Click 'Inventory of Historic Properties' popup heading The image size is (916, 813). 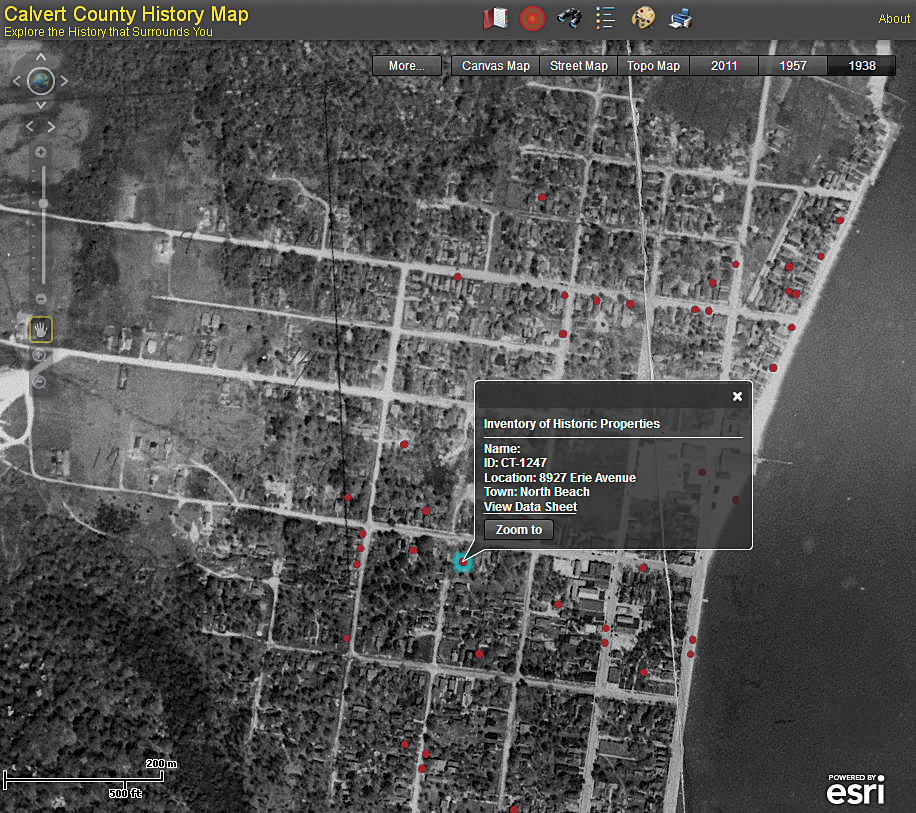coord(571,424)
